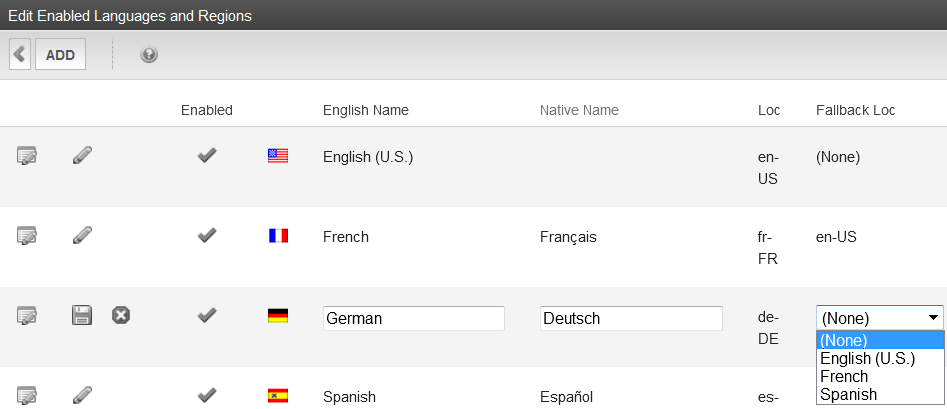This screenshot has height=409, width=947.
Task: Open the help question mark icon
Action: (x=149, y=55)
